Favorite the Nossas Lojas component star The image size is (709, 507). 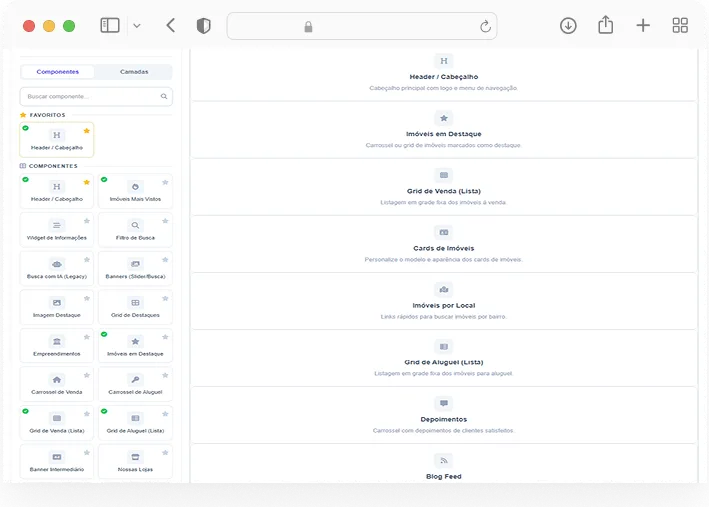click(165, 453)
